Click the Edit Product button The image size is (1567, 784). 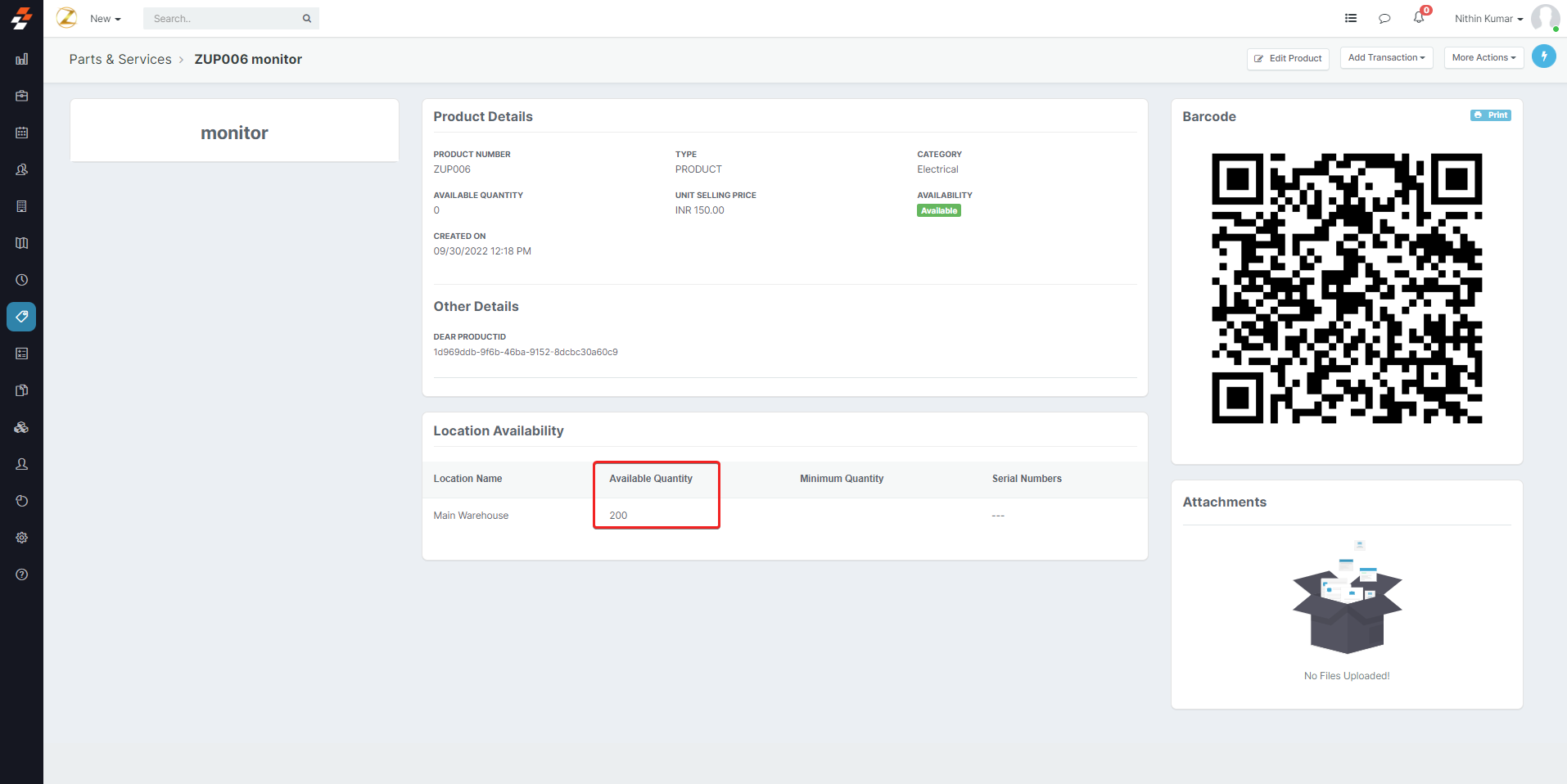pos(1288,59)
